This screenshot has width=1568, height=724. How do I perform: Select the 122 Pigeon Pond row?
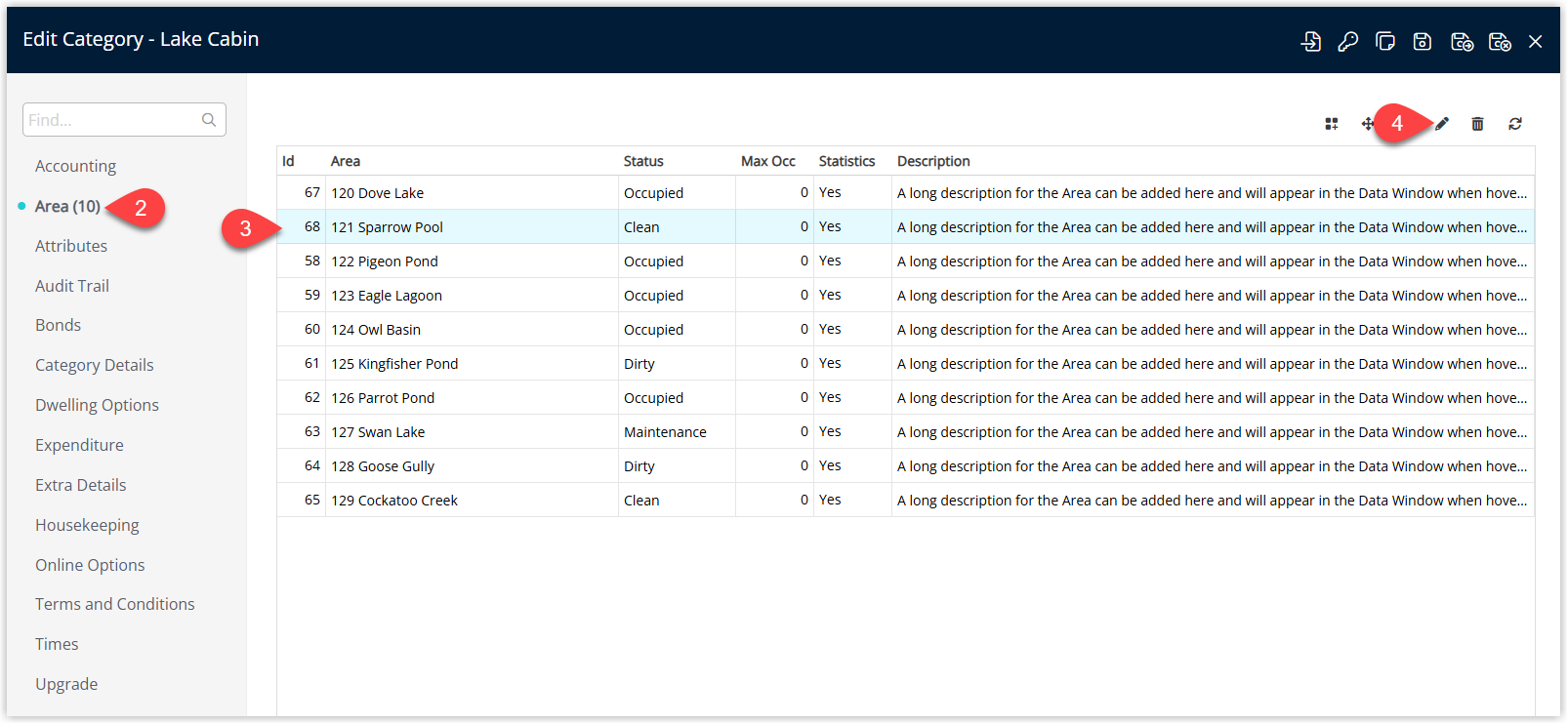pos(905,261)
